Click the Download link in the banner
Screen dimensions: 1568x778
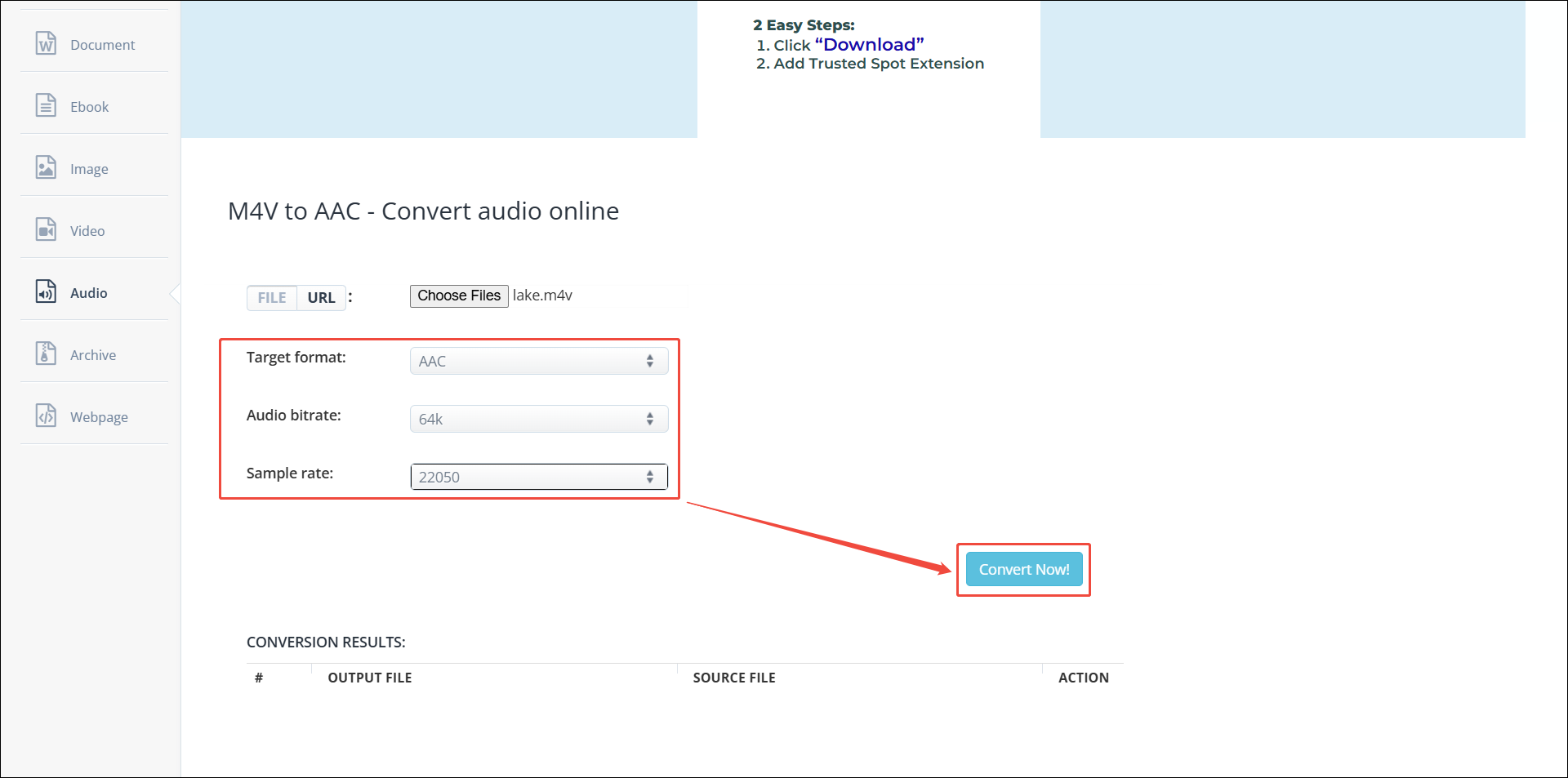tap(868, 44)
